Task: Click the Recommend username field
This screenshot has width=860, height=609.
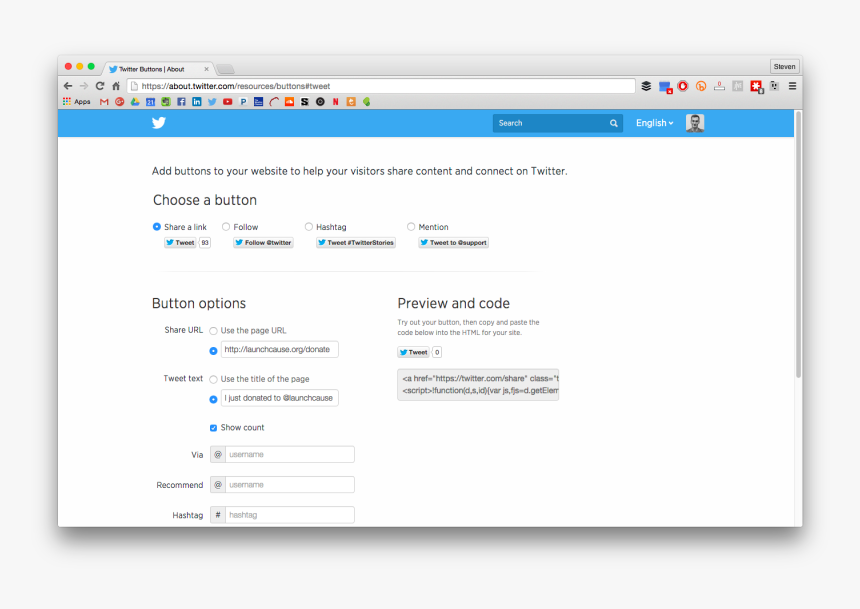Action: coord(290,484)
